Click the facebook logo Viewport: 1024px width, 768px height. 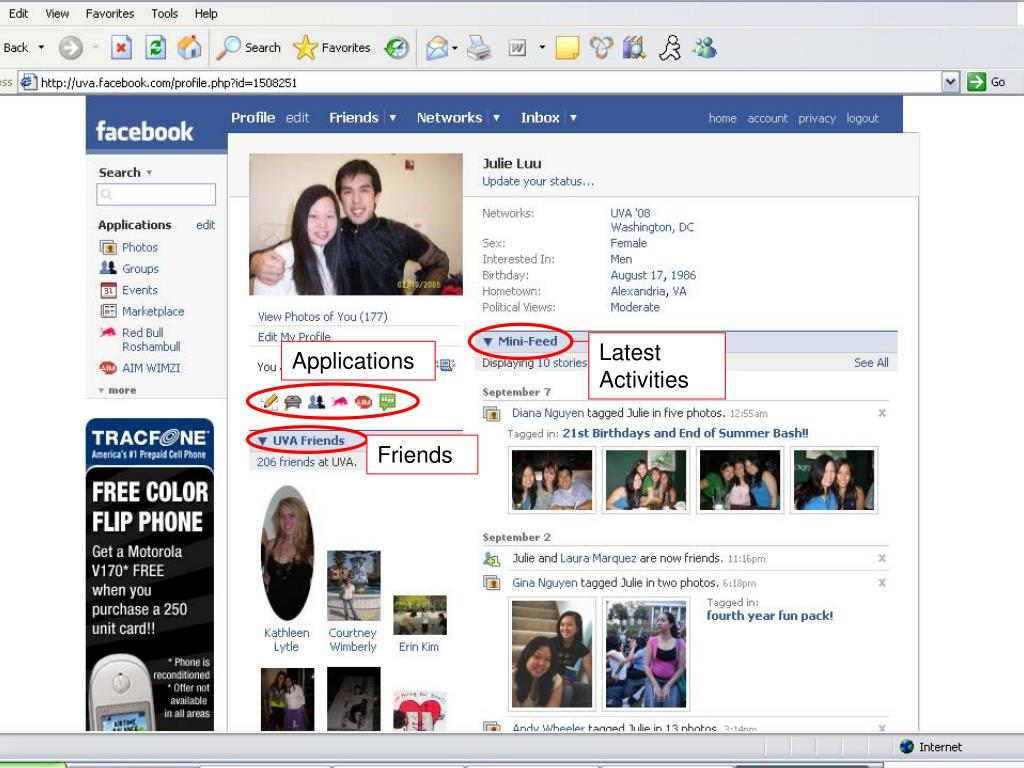click(x=144, y=131)
